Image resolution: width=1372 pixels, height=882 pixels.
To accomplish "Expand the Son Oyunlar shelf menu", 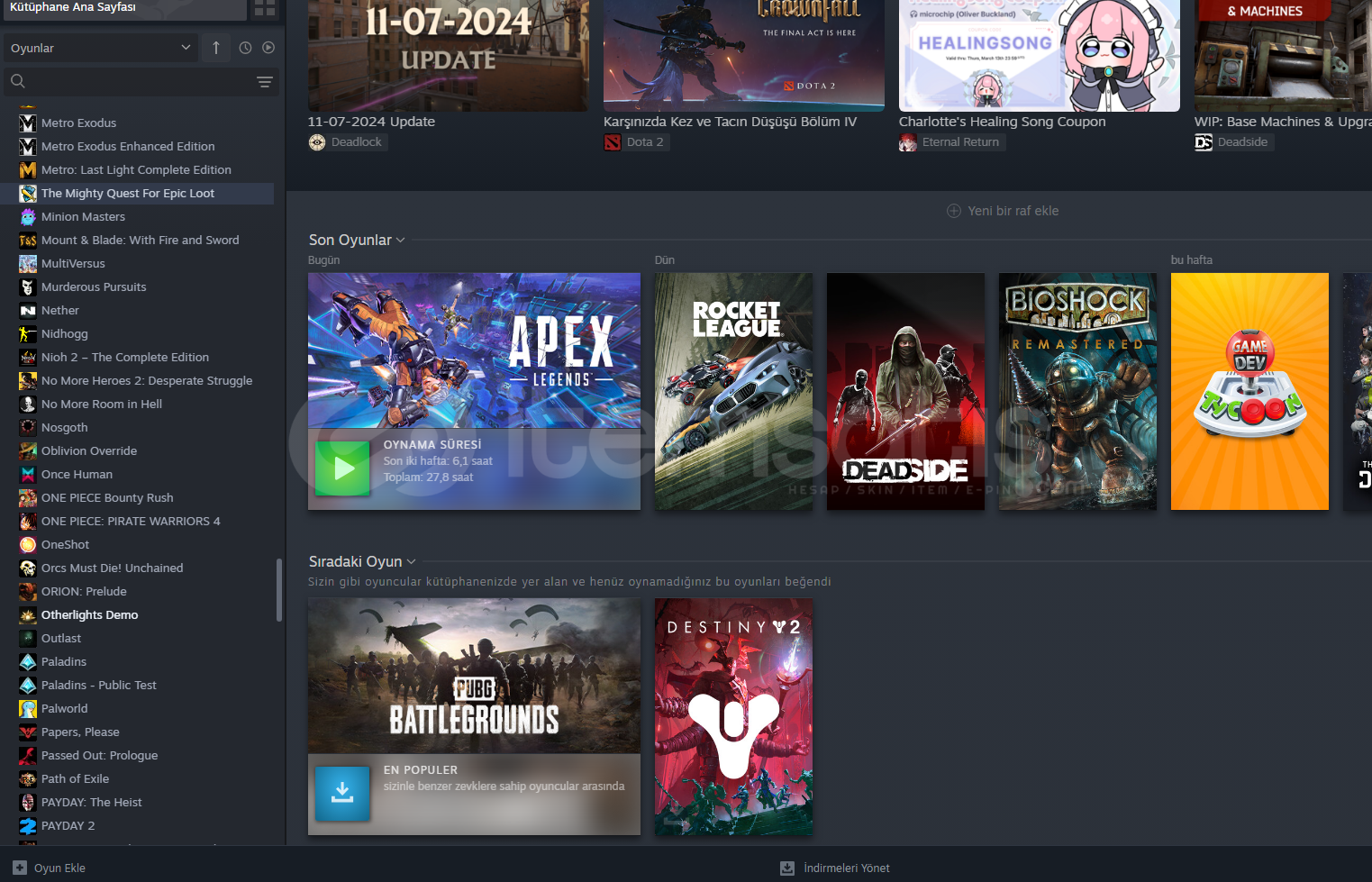I will [x=400, y=240].
